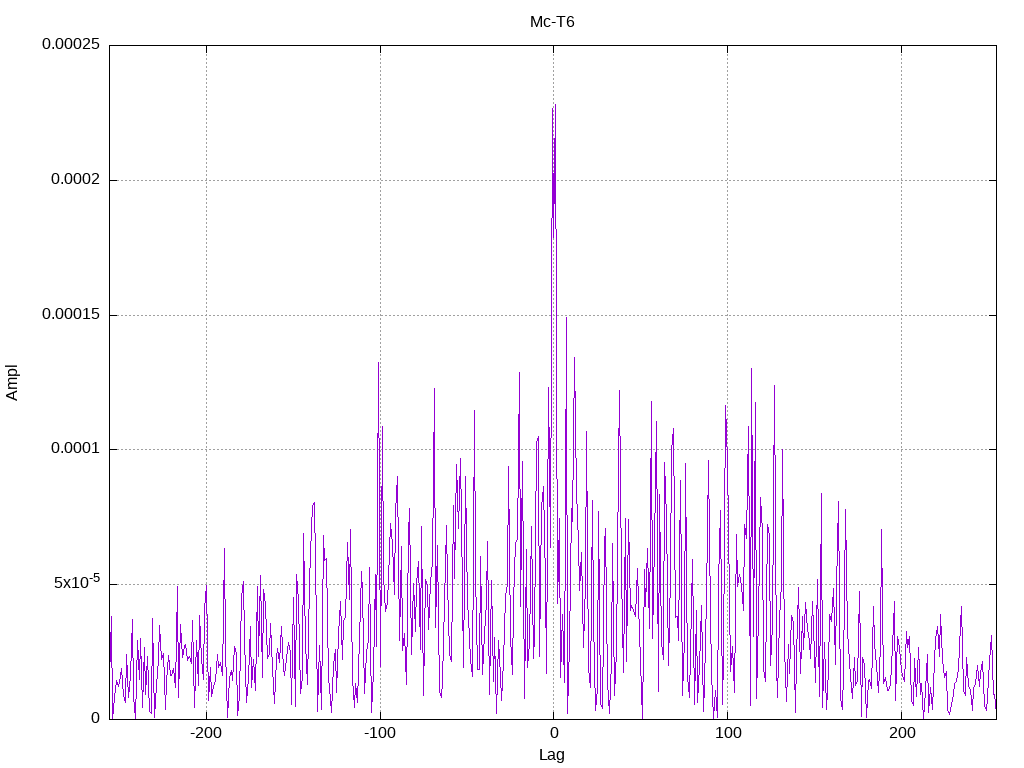The width and height of the screenshot is (1024, 768).
Task: Click the 0 x-axis tick label
Action: pyautogui.click(x=554, y=733)
